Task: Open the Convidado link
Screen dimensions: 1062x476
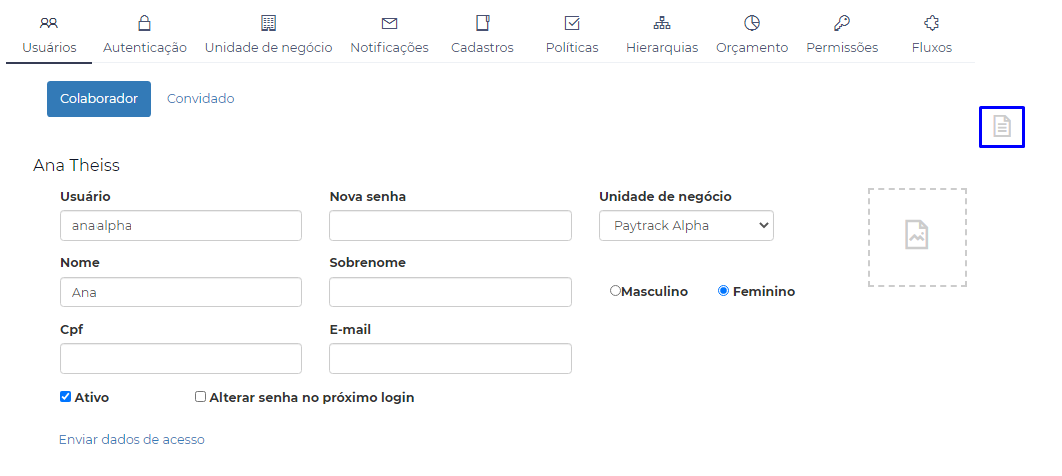Action: coord(200,99)
